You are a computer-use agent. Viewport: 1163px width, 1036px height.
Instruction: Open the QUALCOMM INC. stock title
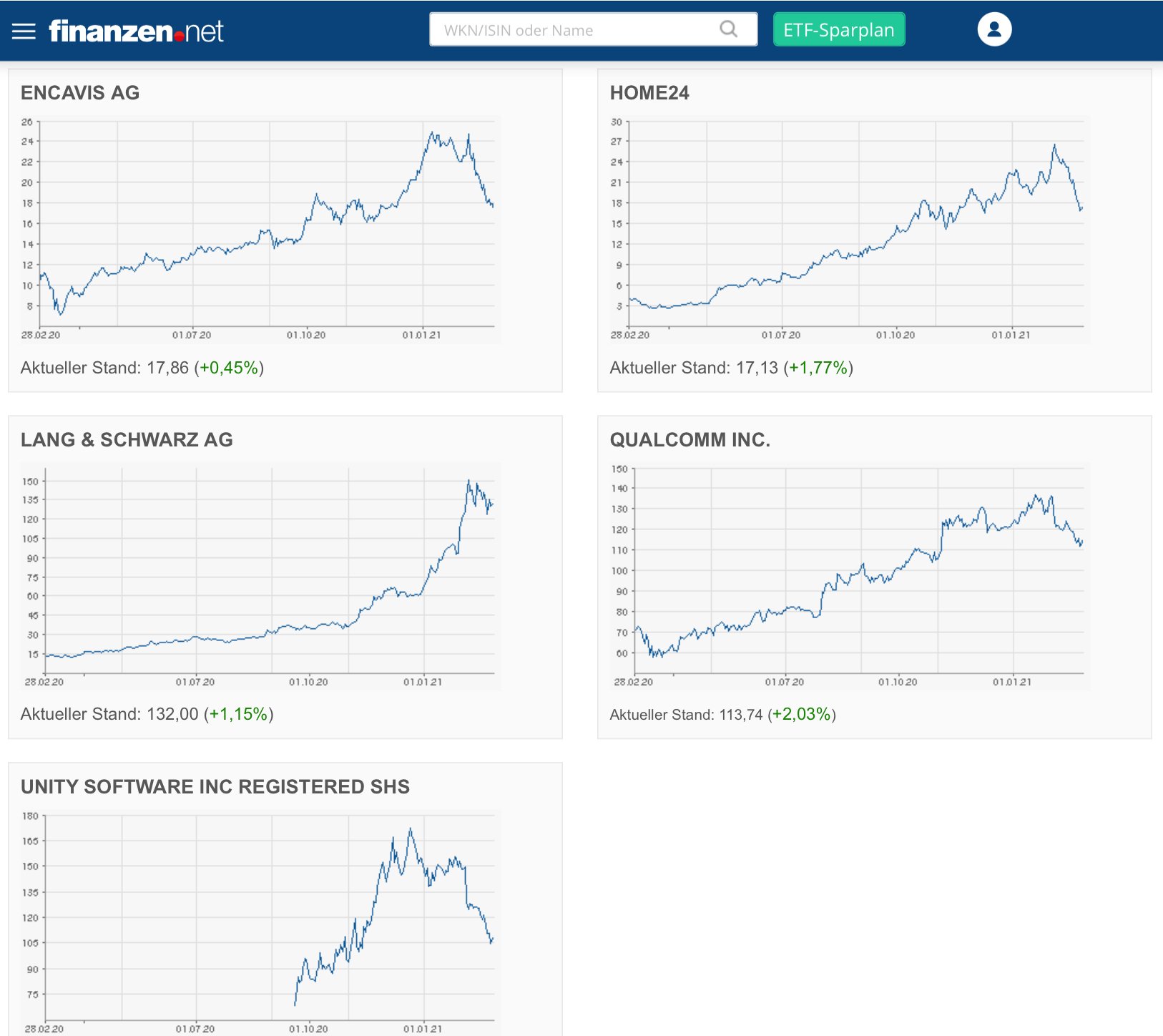tap(690, 440)
